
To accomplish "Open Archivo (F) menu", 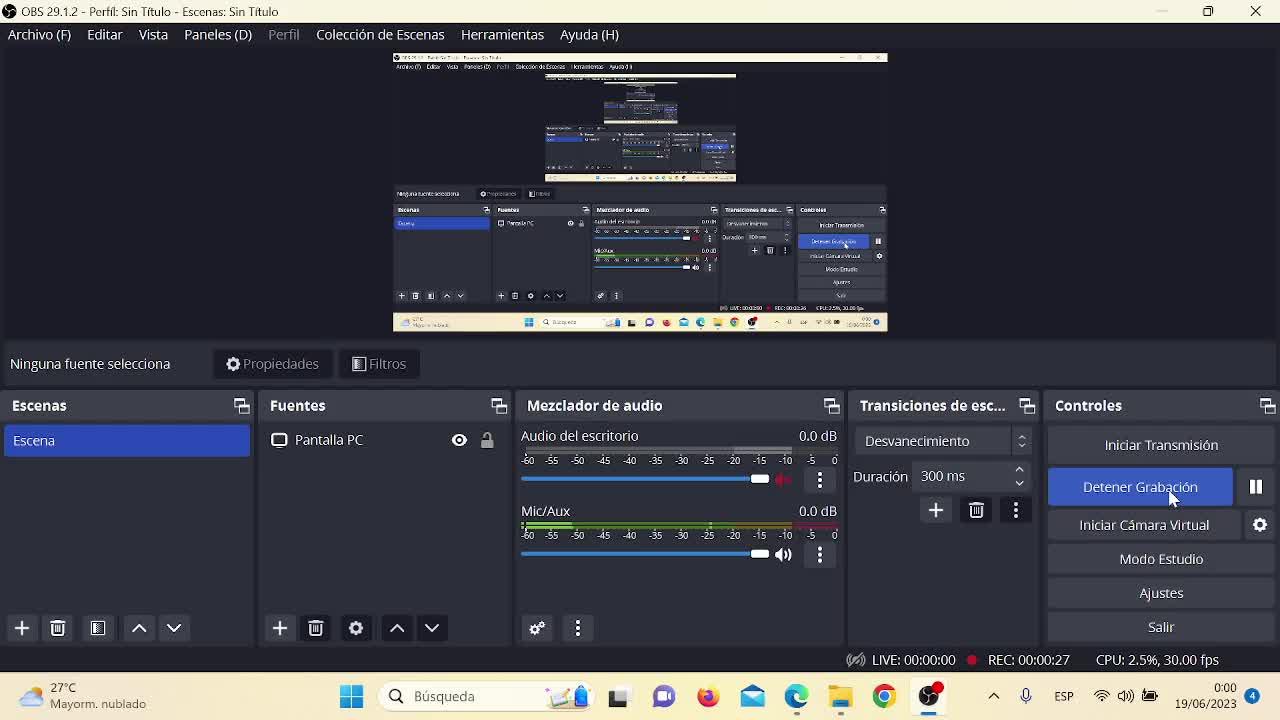I will pyautogui.click(x=39, y=35).
